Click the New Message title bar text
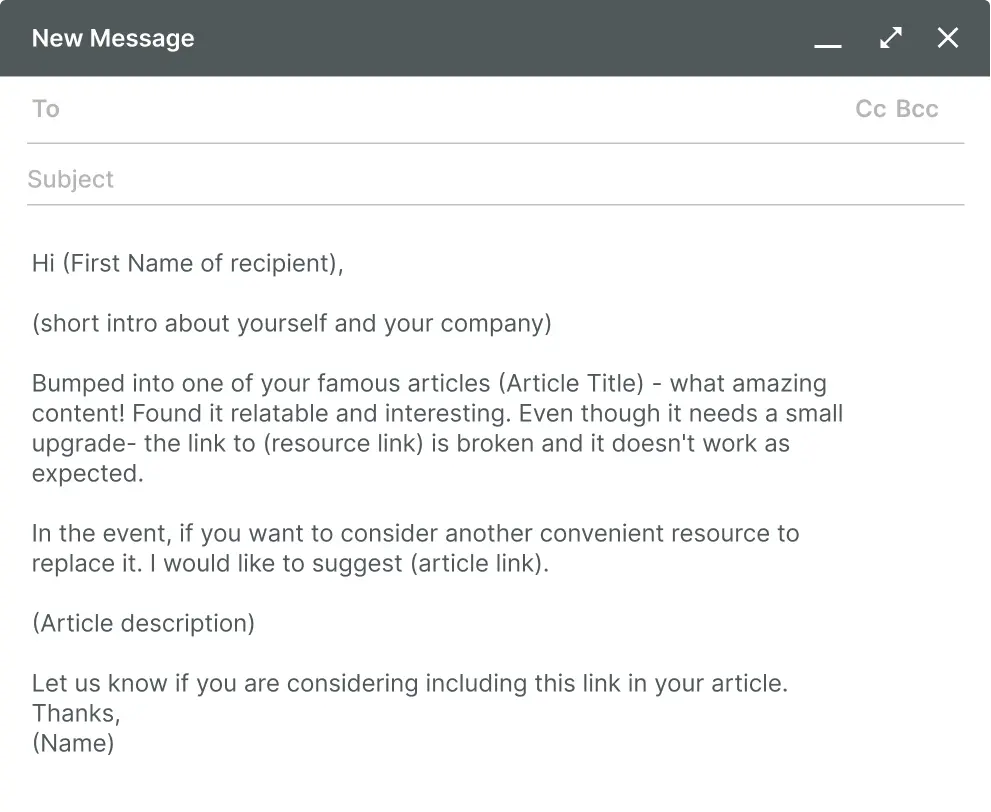 pyautogui.click(x=112, y=38)
